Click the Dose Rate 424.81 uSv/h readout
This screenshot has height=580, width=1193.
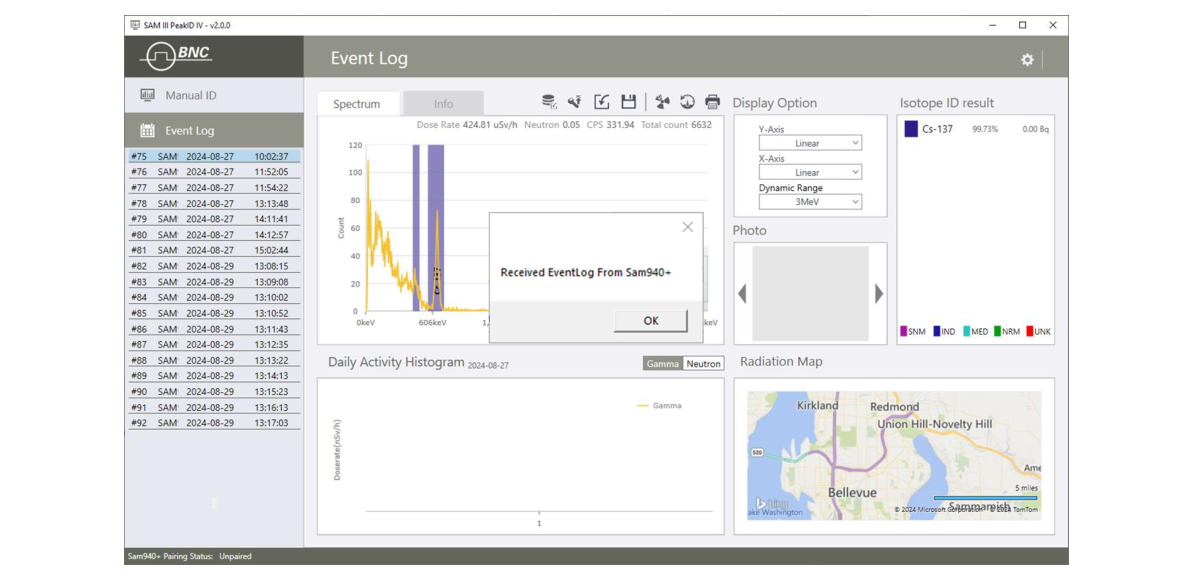467,125
